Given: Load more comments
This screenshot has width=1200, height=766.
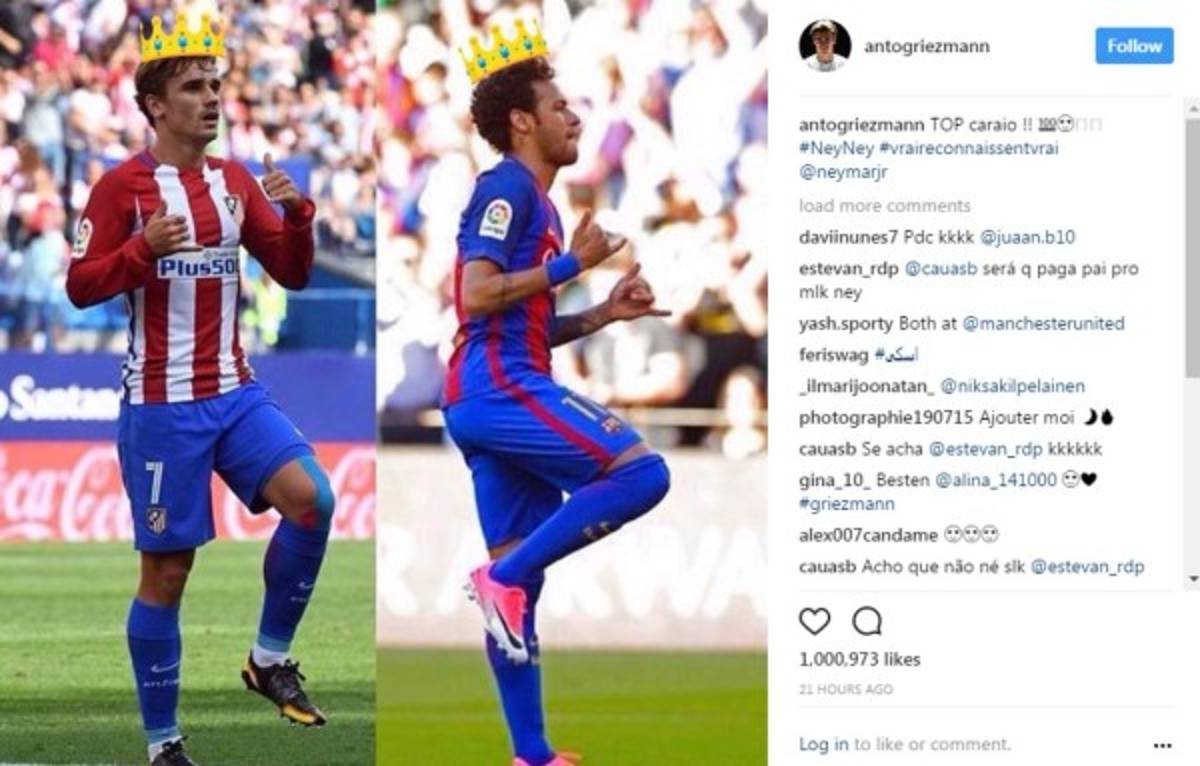Looking at the screenshot, I should pos(885,206).
